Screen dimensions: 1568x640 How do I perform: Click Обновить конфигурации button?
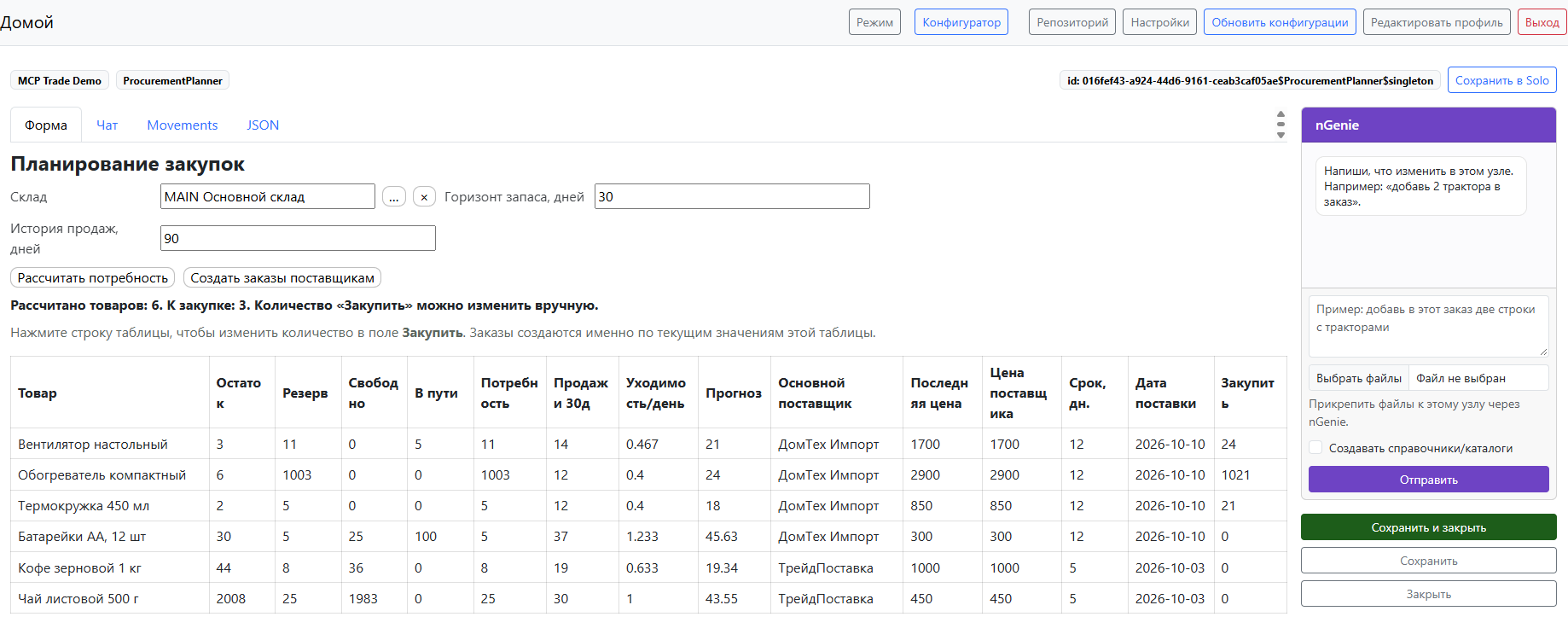point(1280,22)
